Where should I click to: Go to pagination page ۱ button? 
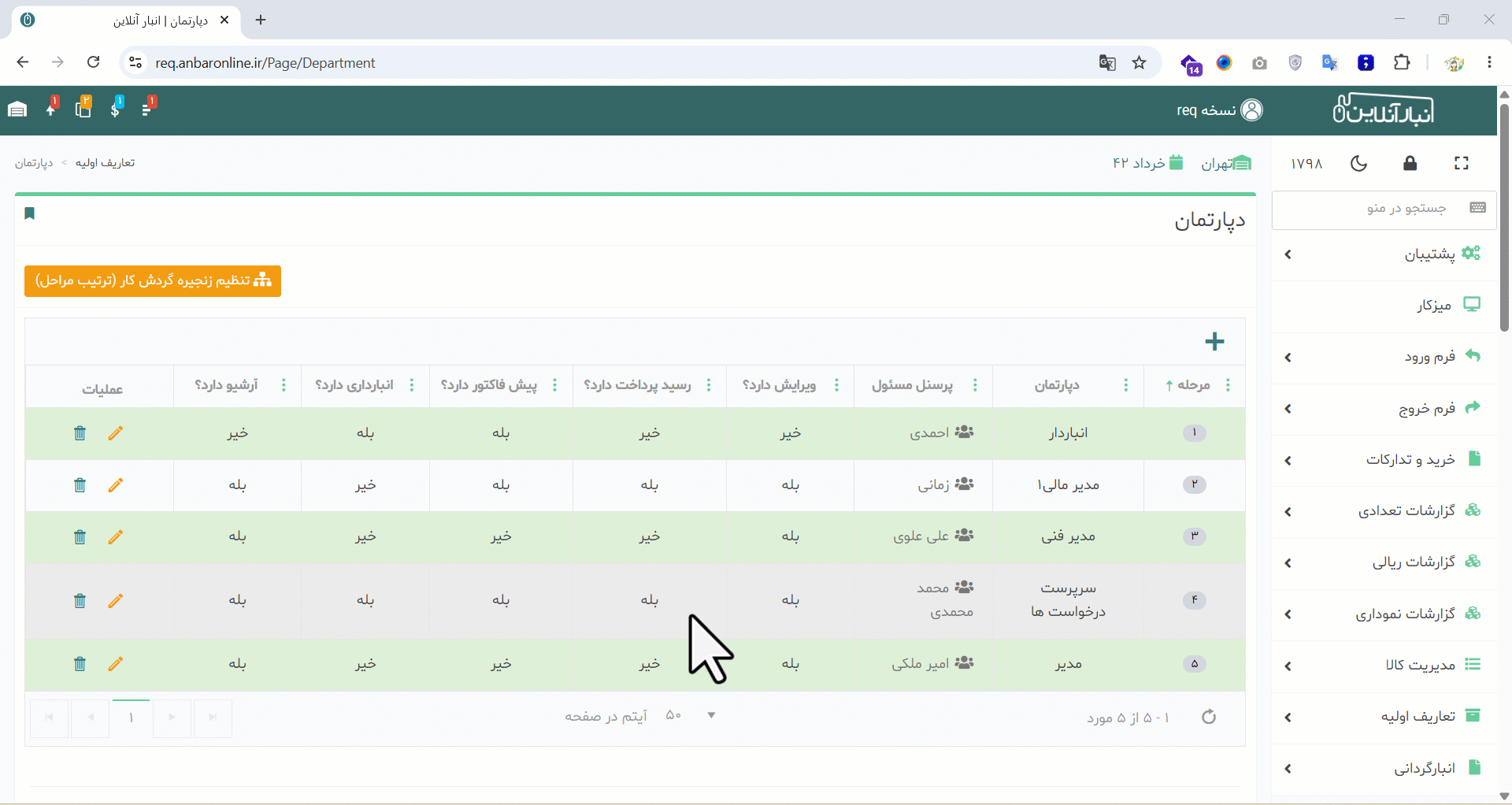click(131, 718)
